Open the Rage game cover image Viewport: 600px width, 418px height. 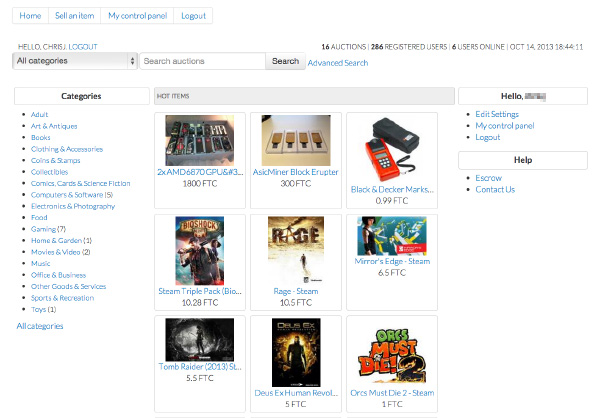(x=296, y=251)
